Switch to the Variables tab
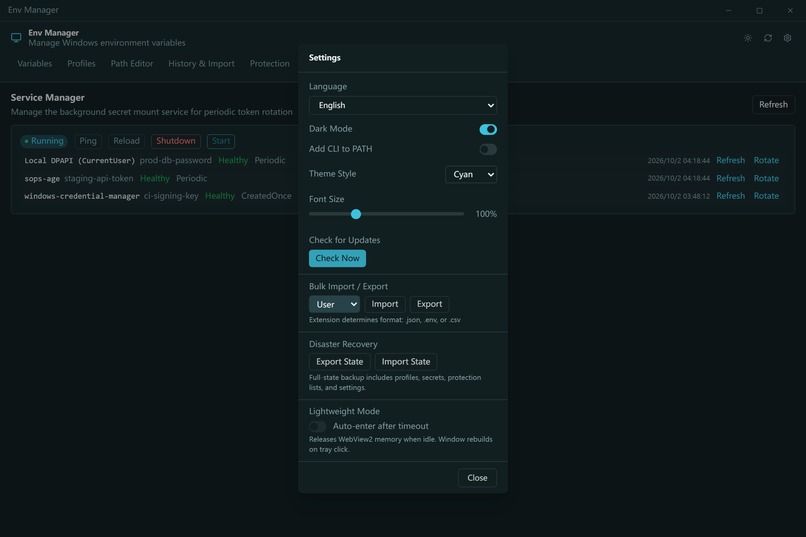The width and height of the screenshot is (806, 537). pos(34,64)
